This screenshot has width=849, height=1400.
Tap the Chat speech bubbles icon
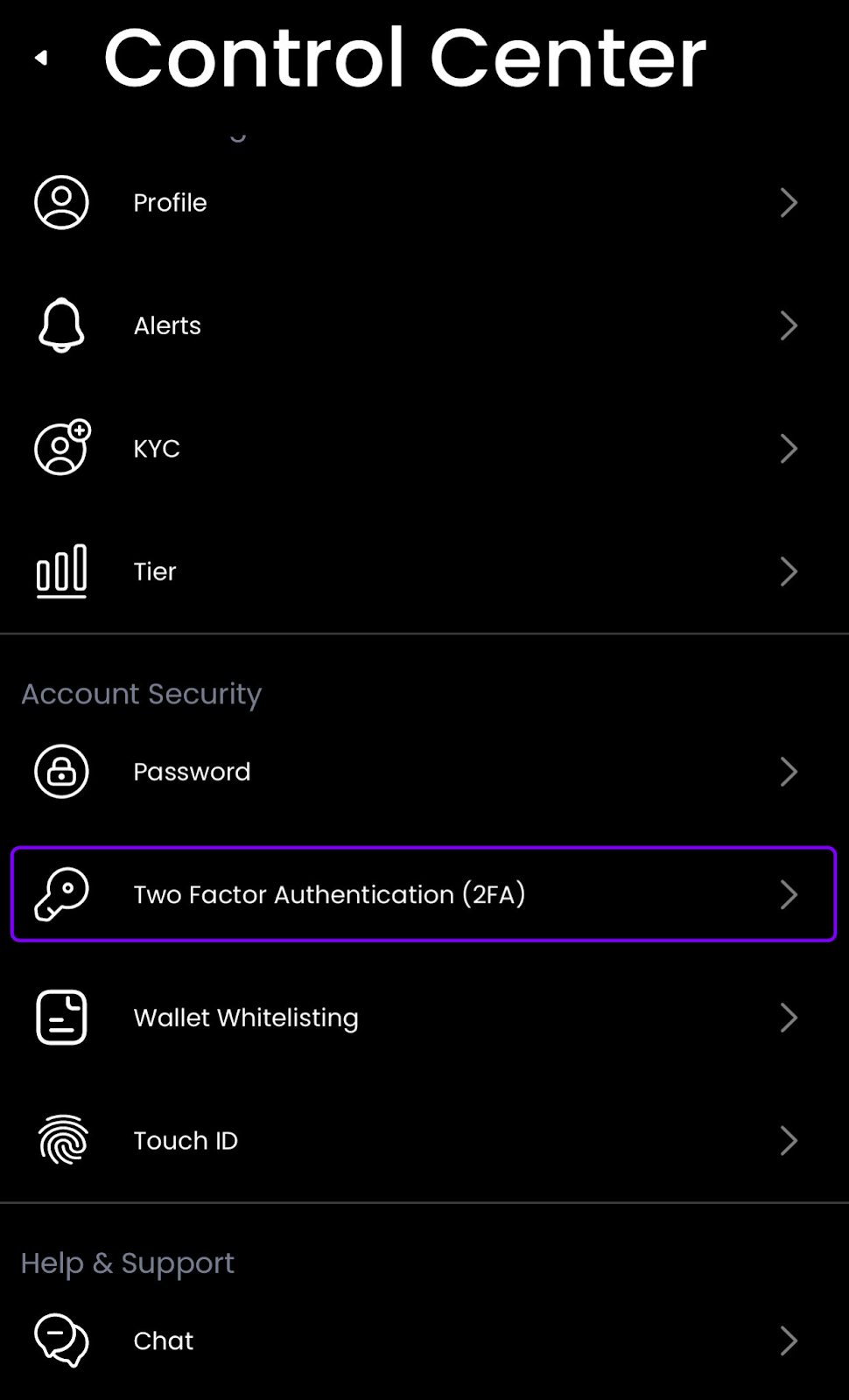61,1340
